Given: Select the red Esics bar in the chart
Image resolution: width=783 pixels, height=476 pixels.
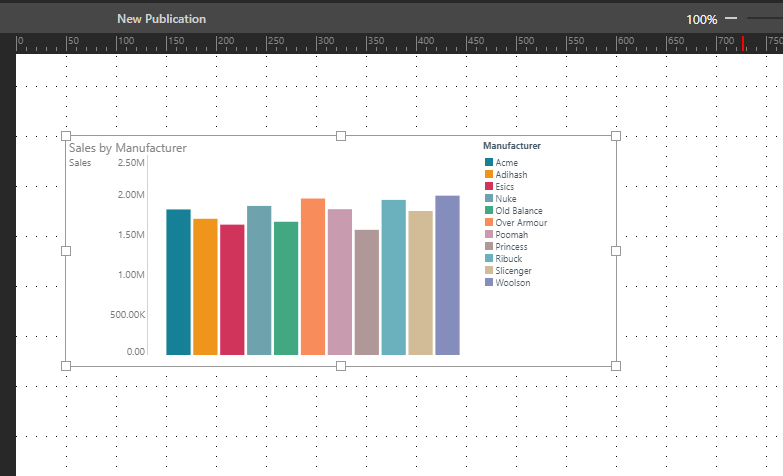Looking at the screenshot, I should tap(232, 290).
